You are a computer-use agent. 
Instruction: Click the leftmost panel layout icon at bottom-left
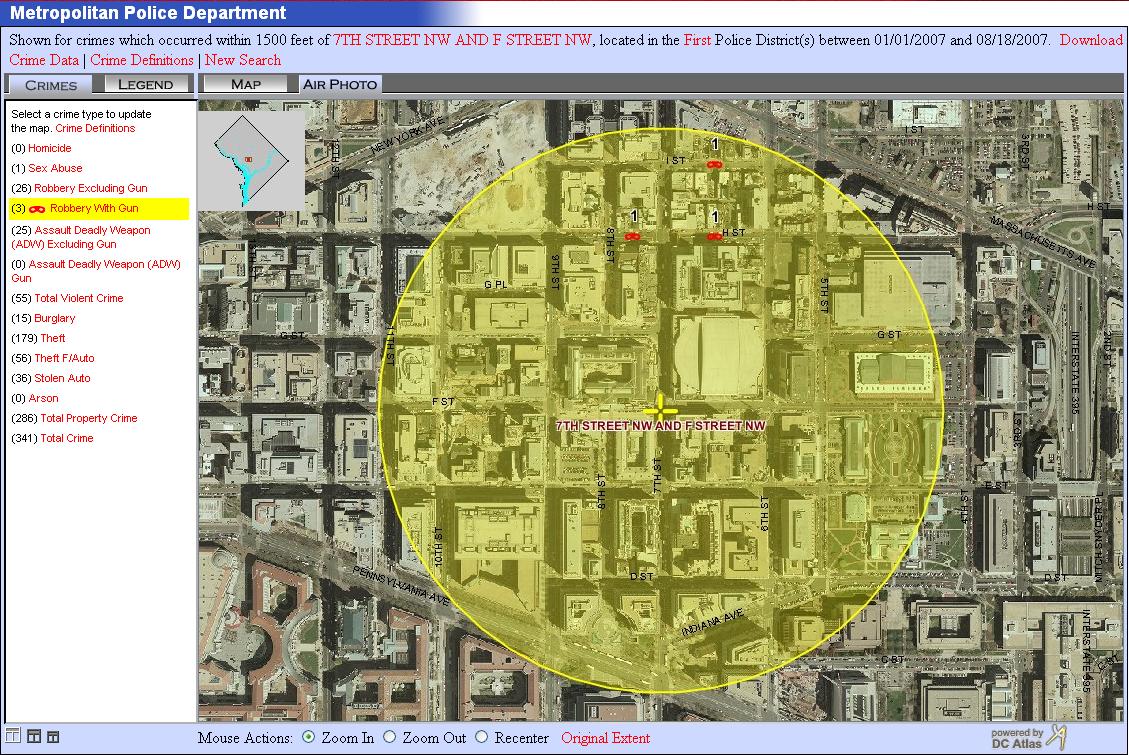point(14,737)
